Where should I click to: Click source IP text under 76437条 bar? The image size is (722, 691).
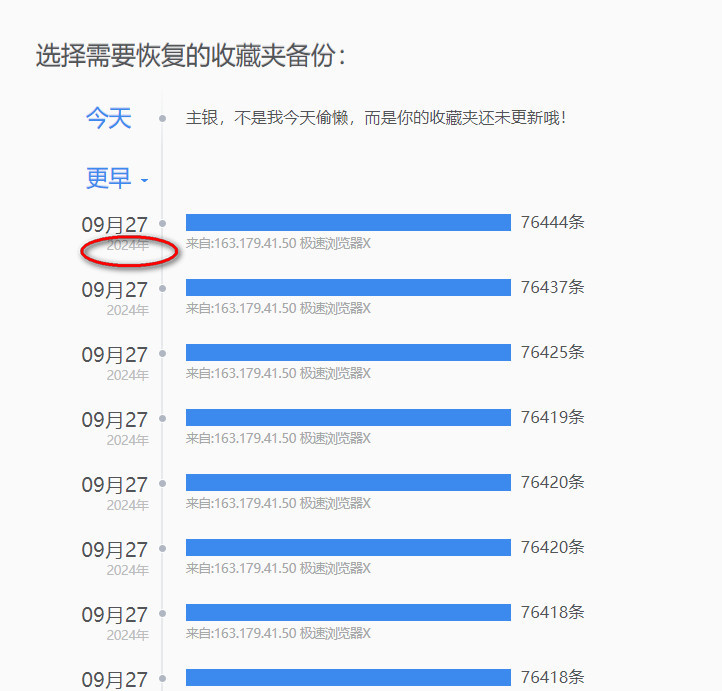pyautogui.click(x=278, y=308)
